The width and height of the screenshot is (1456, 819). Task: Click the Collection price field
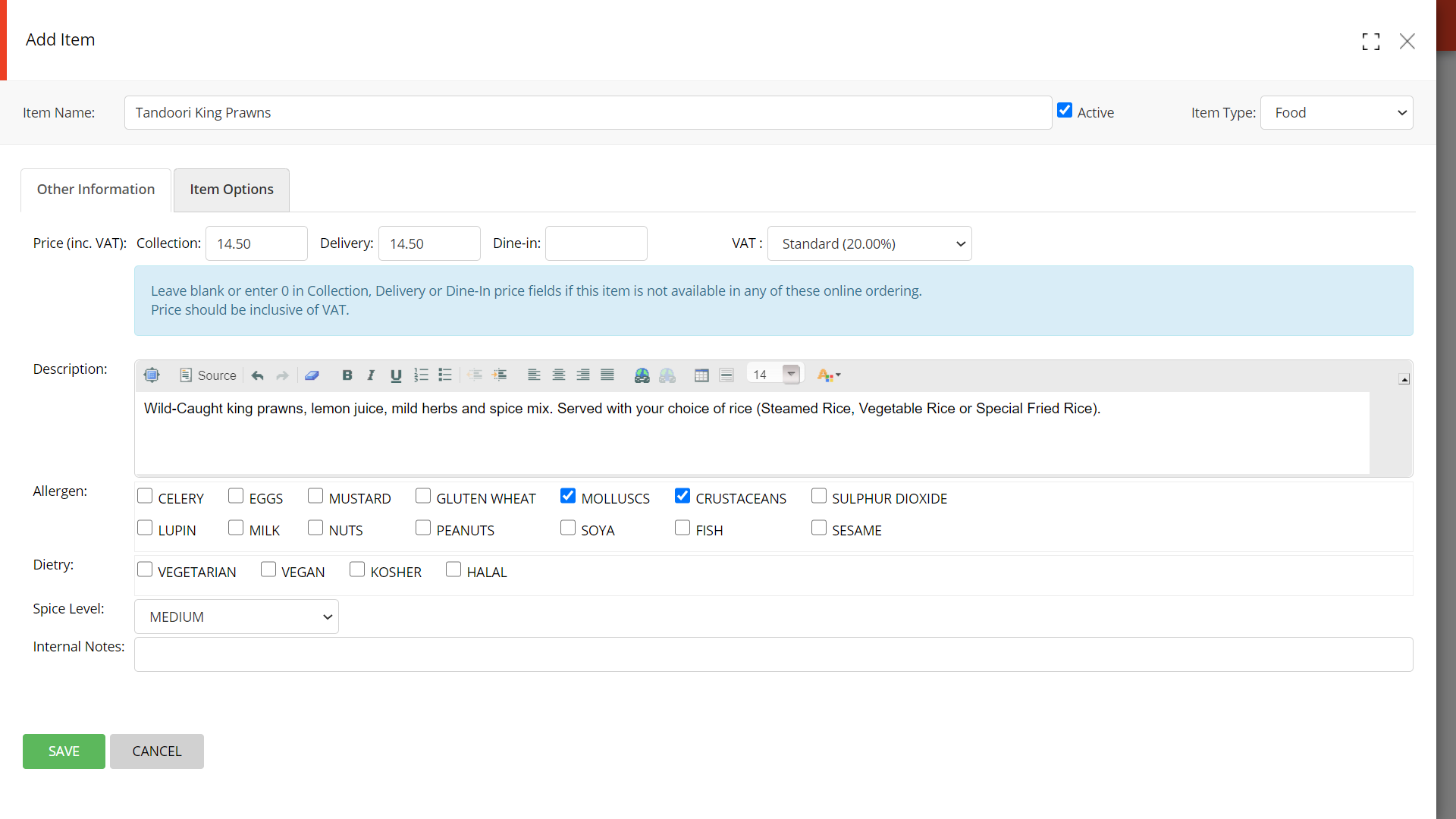[256, 243]
